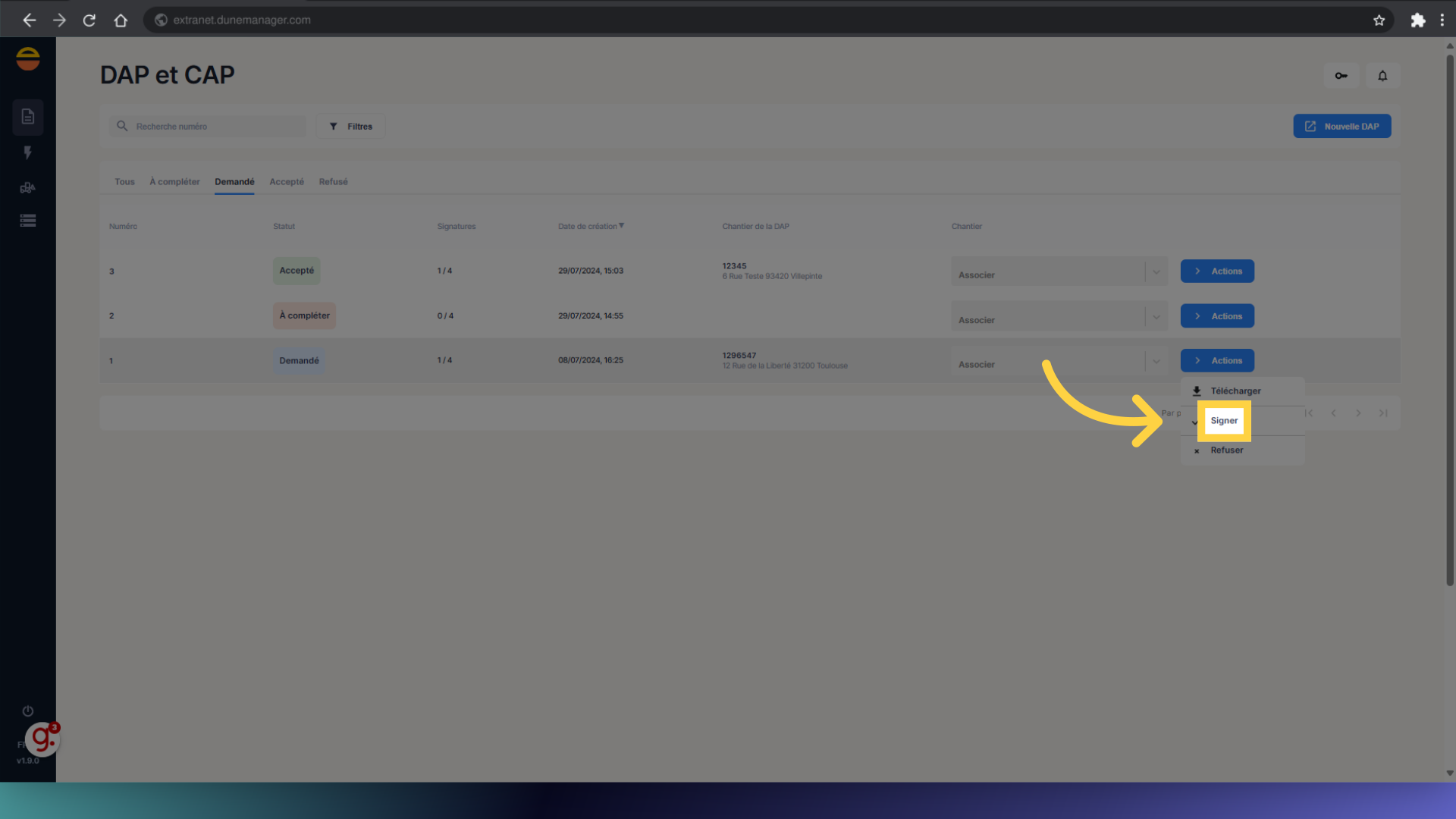Open browser extensions puzzle icon
Screen dimensions: 1456x819
point(1417,20)
